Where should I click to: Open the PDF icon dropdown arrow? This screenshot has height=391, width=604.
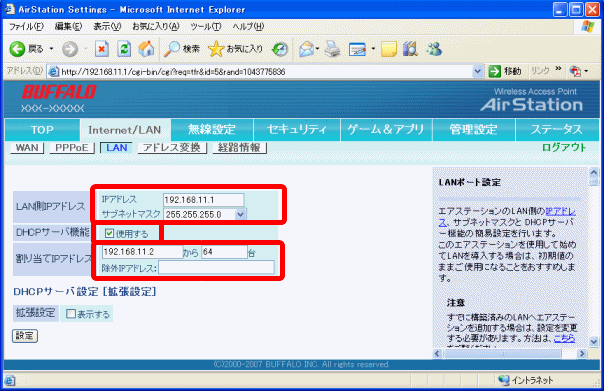586,71
